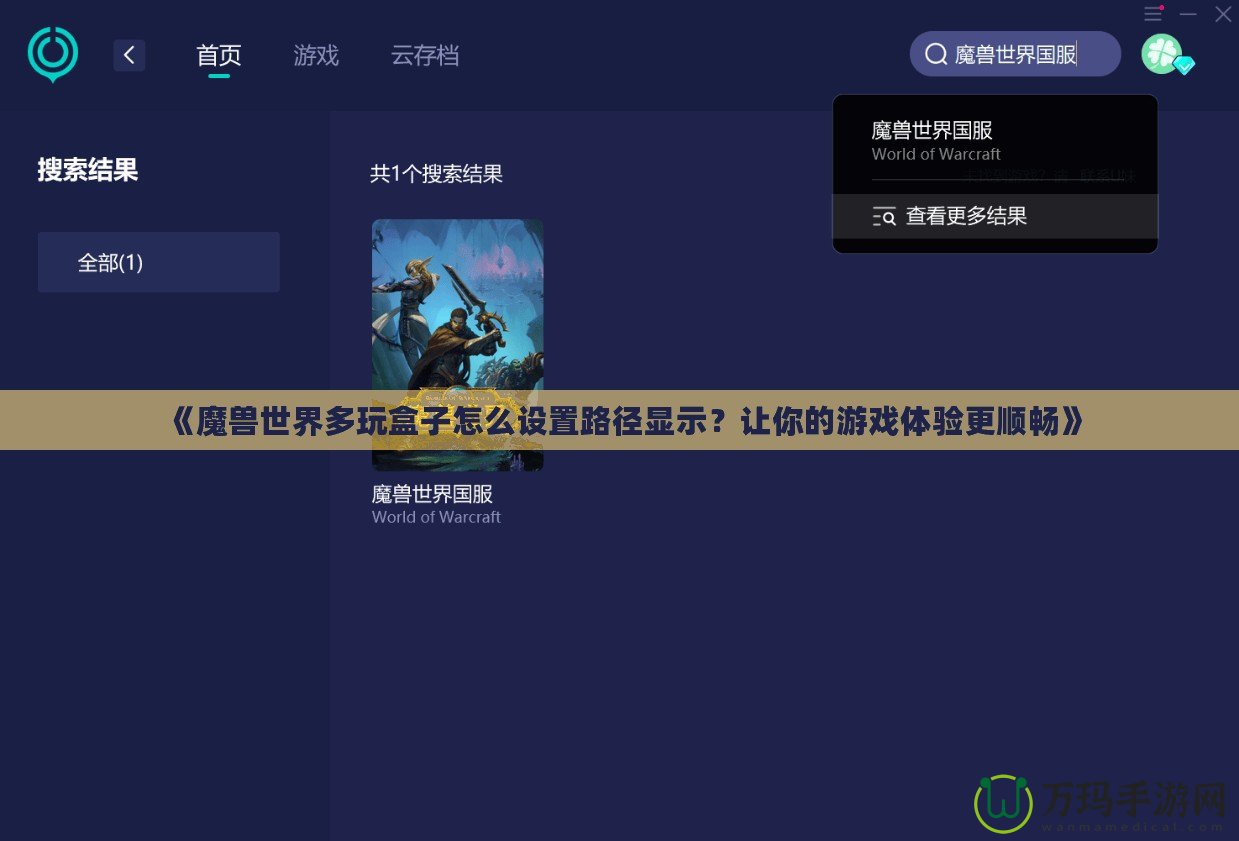Open the World of Warcraft cover thumbnail

coord(458,345)
